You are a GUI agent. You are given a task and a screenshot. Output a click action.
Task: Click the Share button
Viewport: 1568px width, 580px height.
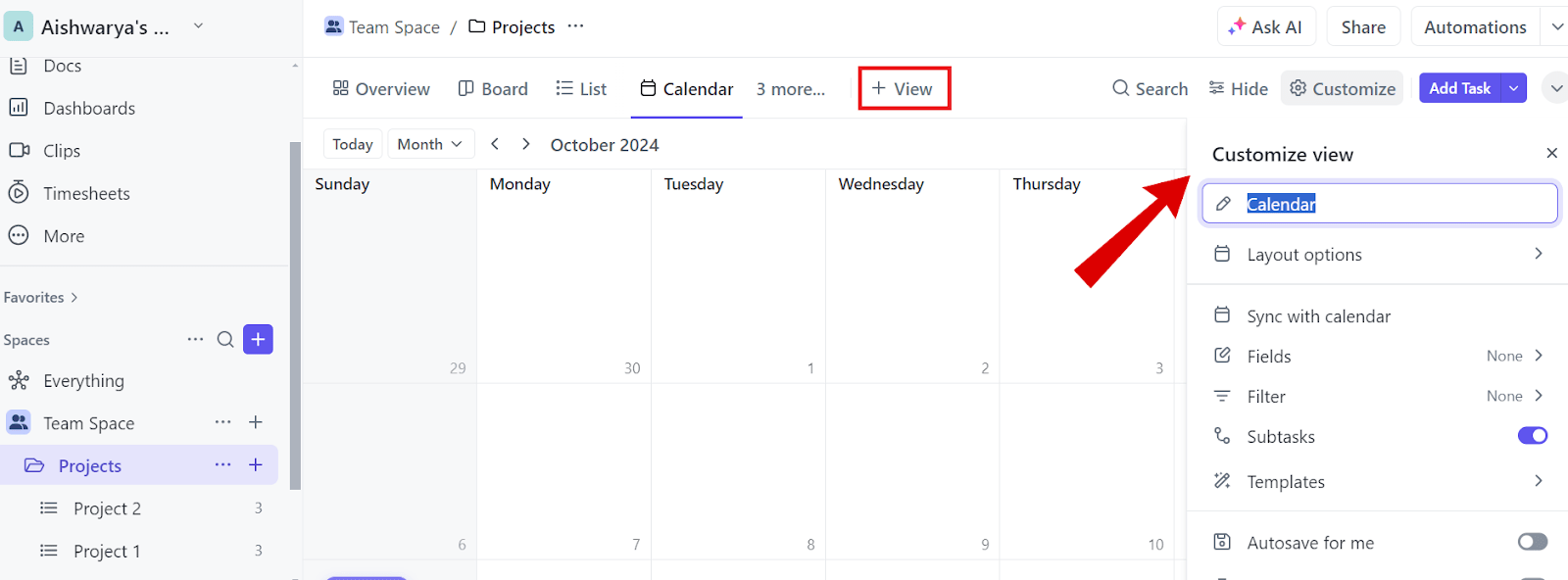(x=1363, y=27)
